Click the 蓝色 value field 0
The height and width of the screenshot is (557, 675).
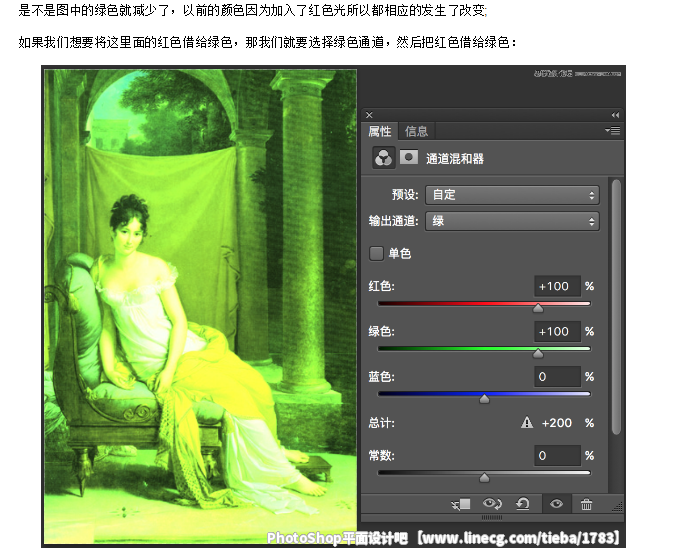[x=557, y=377]
